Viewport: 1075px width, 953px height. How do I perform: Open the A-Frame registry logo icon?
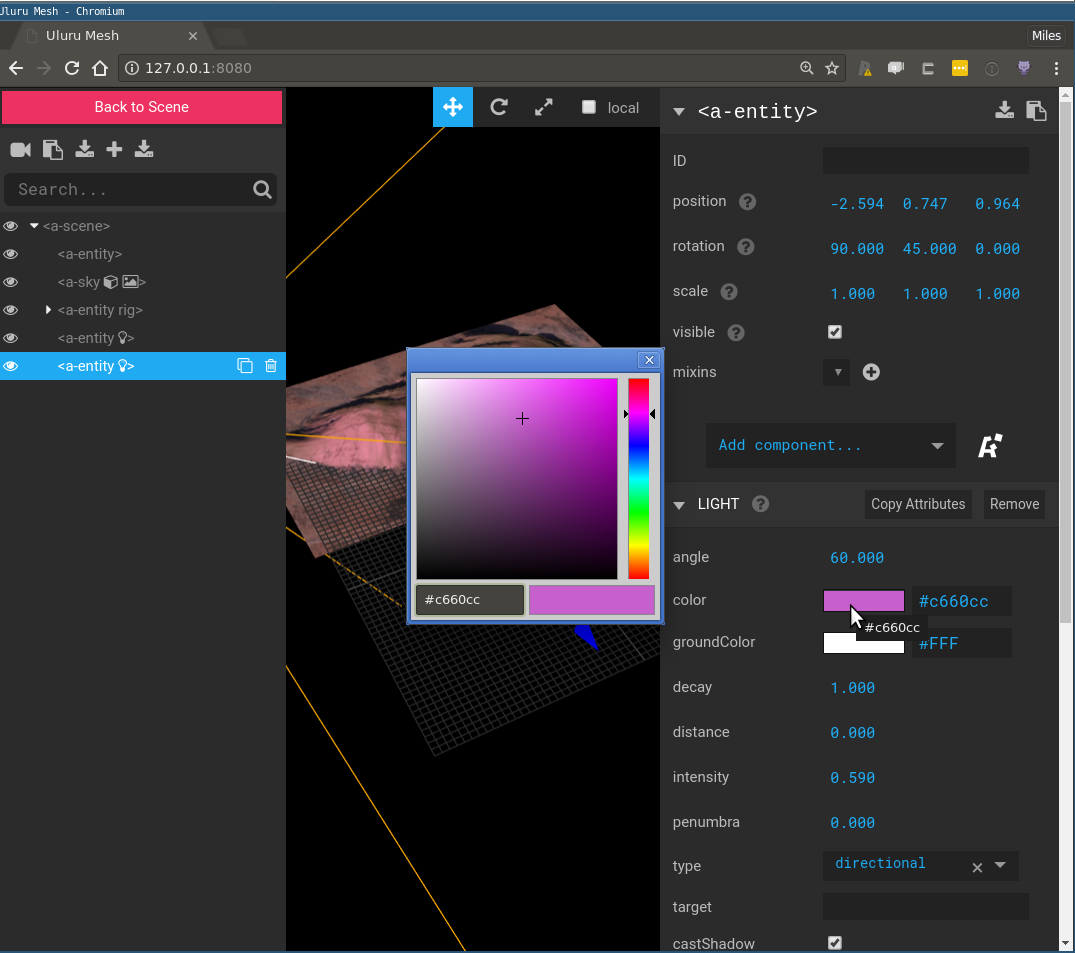coord(990,446)
